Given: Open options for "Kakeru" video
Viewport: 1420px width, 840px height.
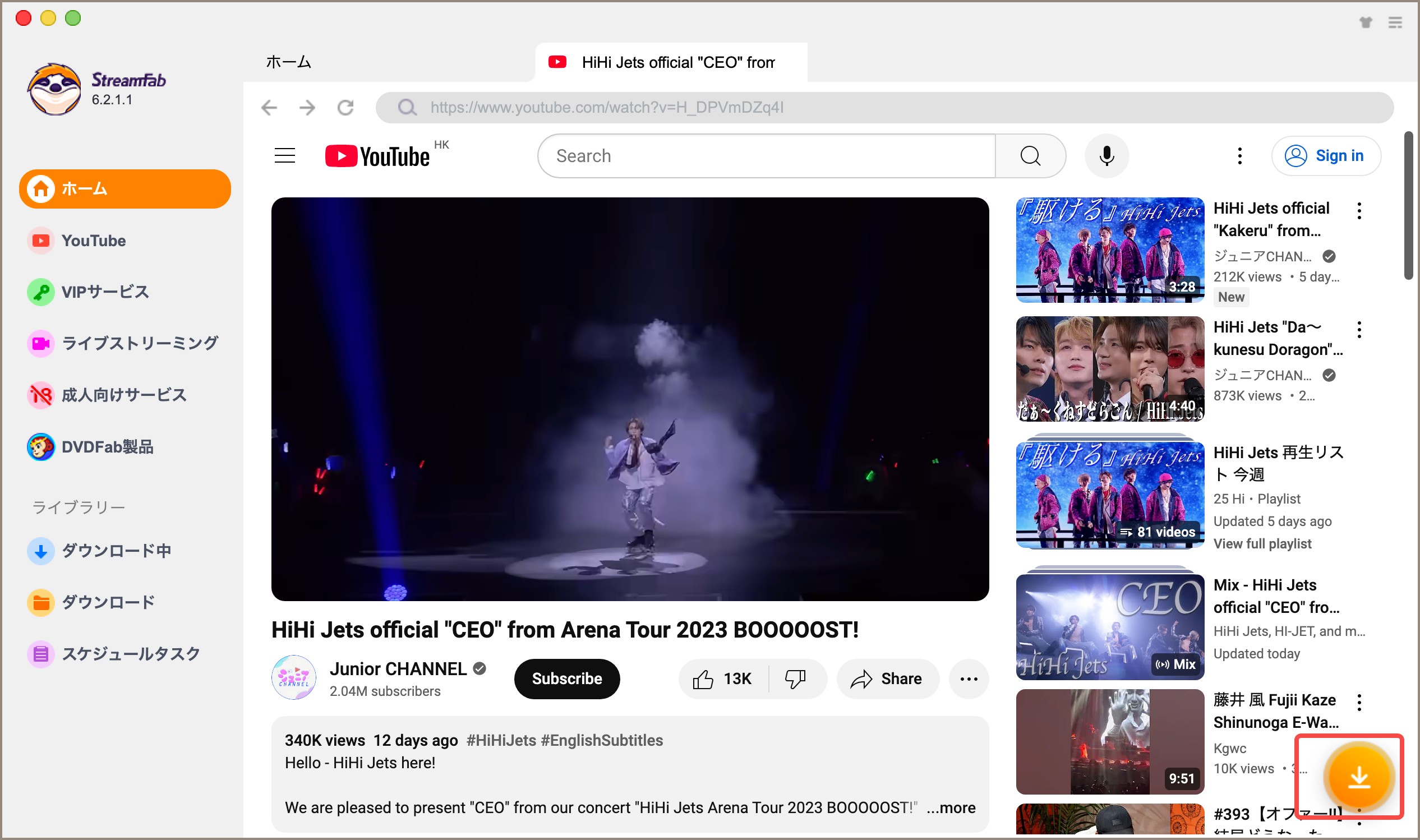Looking at the screenshot, I should [x=1359, y=211].
